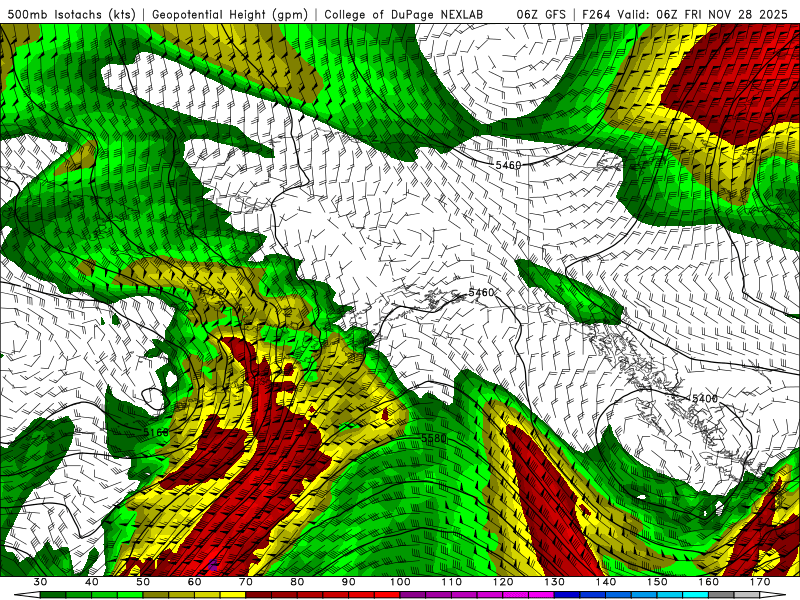
Task: Select the dark green 30–35 kt legend swatch
Action: coord(53,595)
